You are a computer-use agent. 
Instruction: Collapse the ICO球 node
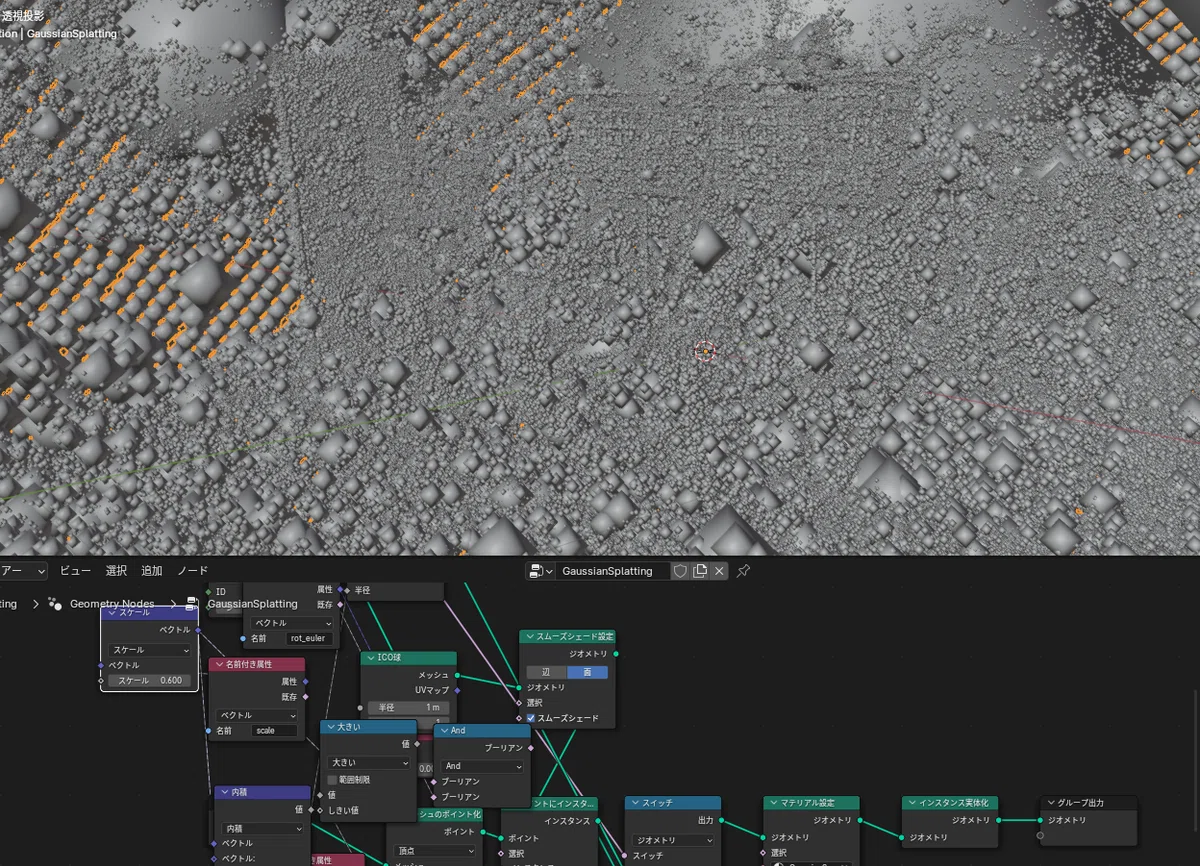pos(370,659)
